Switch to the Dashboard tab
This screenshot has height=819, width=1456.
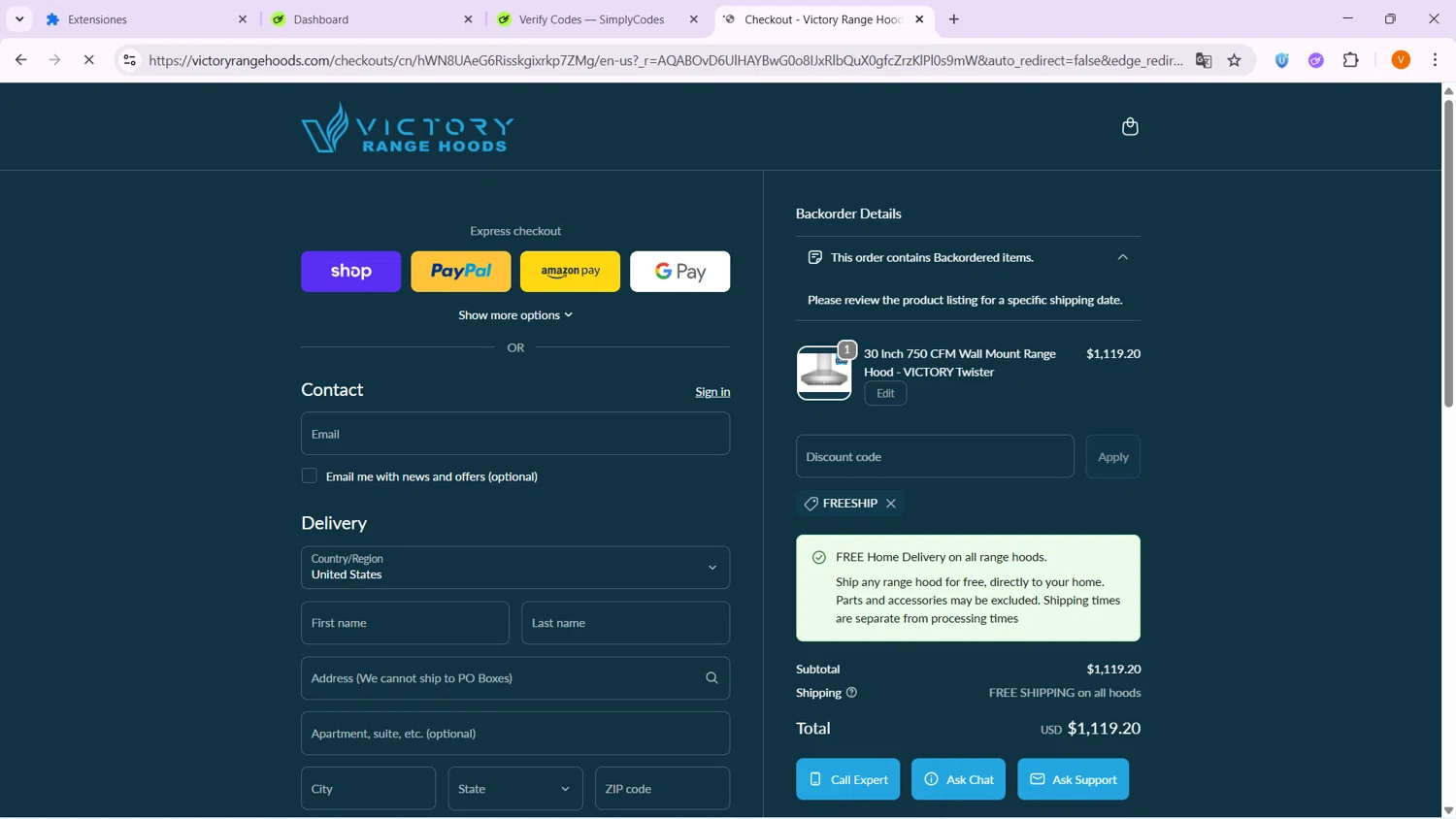(x=373, y=19)
